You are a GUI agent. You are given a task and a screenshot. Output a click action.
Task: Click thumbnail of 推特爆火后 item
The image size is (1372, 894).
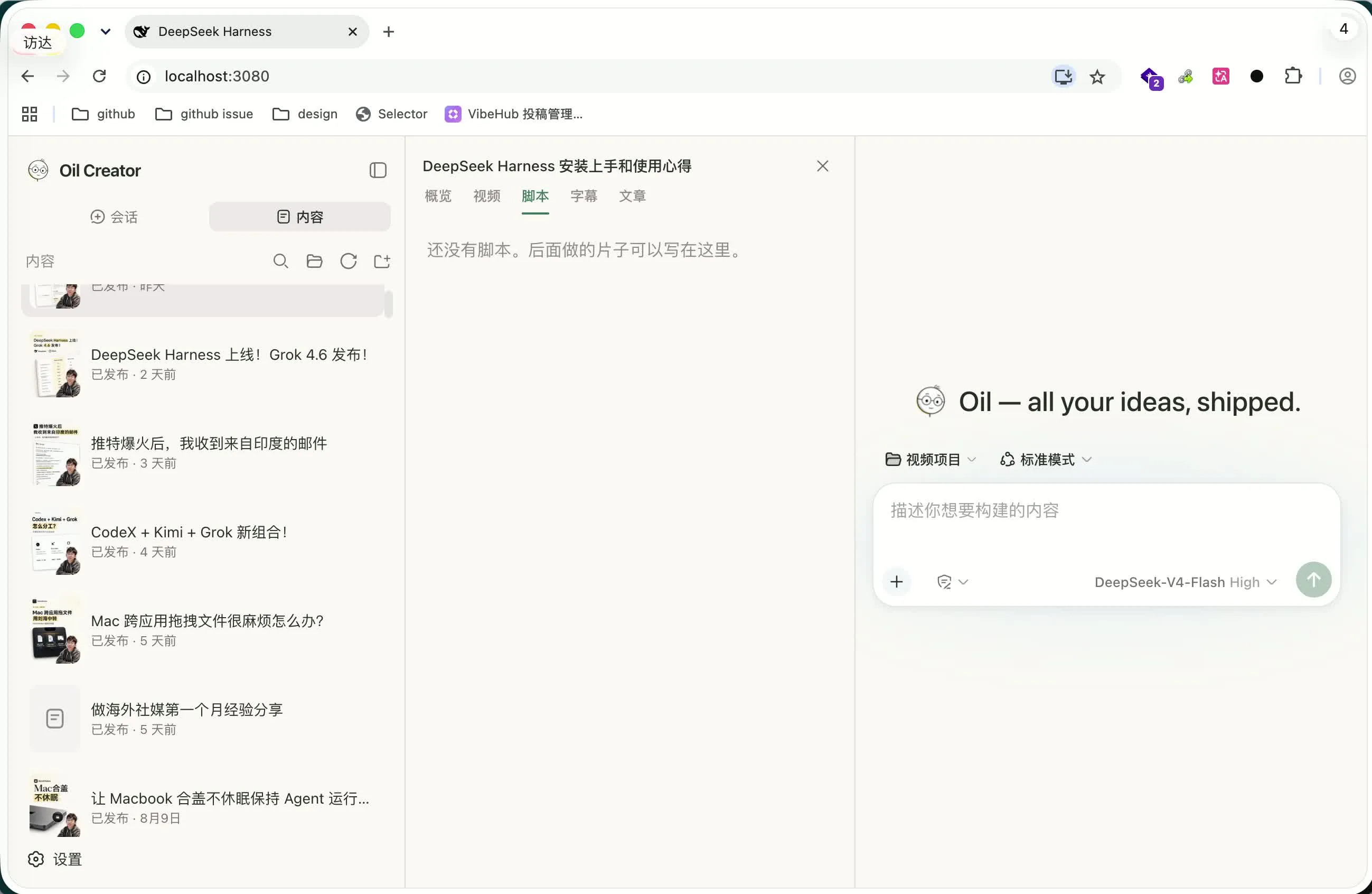[x=55, y=453]
